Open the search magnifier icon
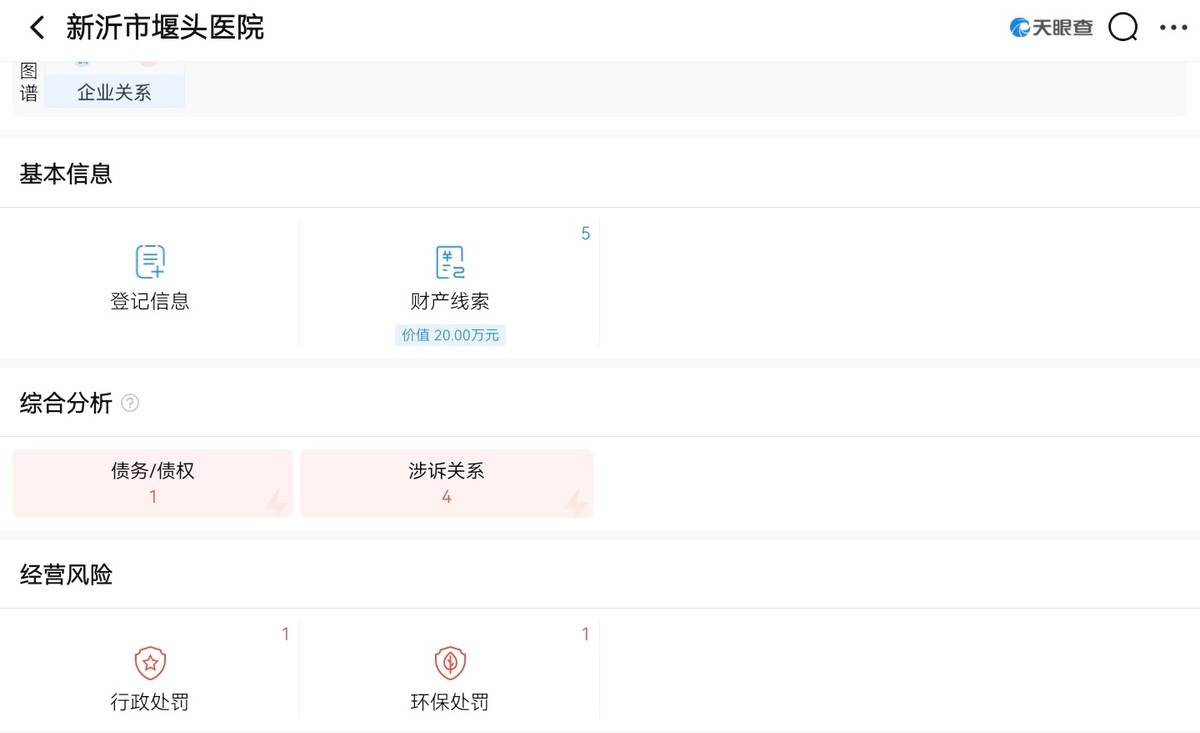Screen dimensions: 1200x733 (x=1122, y=27)
